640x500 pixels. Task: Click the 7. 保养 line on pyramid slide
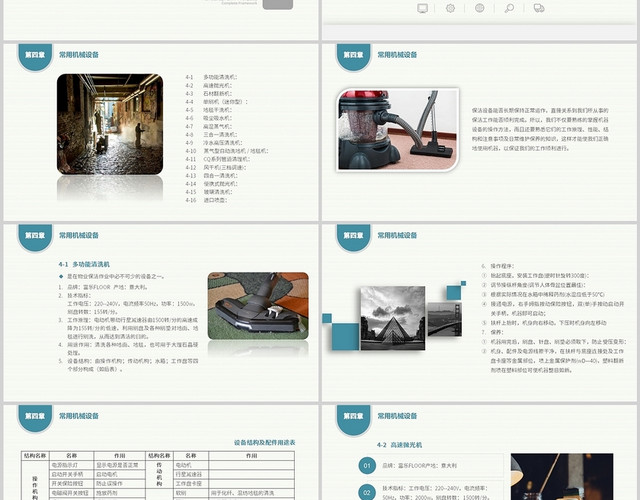tap(492, 332)
